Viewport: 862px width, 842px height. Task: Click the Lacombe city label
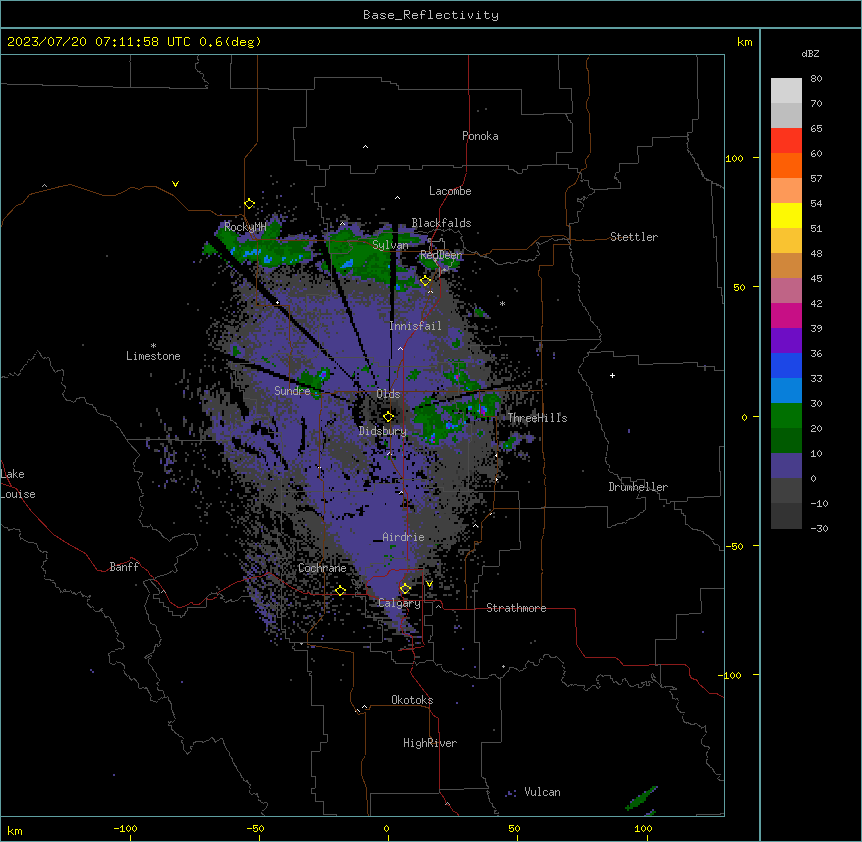click(x=450, y=191)
